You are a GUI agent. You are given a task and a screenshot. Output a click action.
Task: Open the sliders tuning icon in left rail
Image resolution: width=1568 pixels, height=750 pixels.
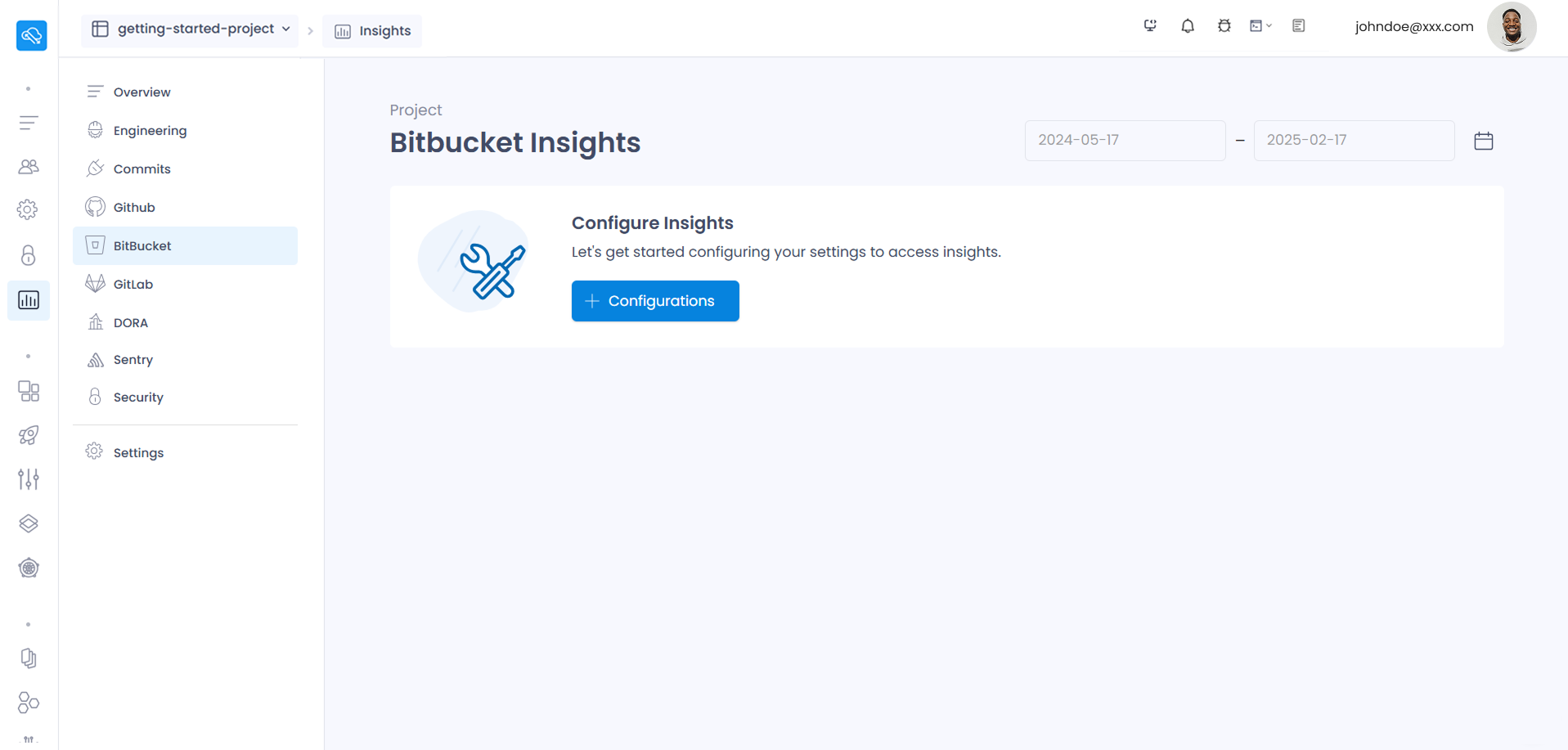pos(29,479)
